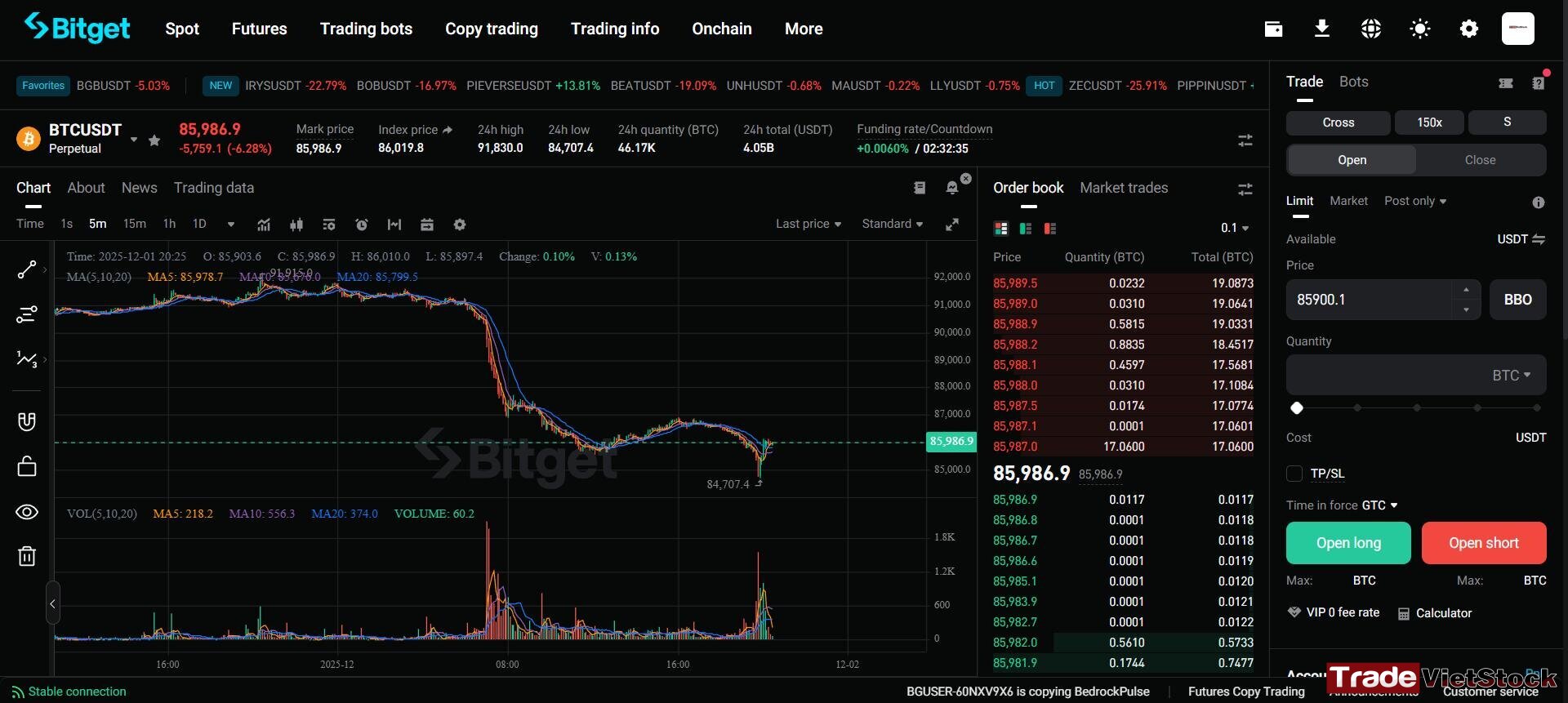Select the Market order type
This screenshot has height=703, width=1568.
click(1348, 201)
